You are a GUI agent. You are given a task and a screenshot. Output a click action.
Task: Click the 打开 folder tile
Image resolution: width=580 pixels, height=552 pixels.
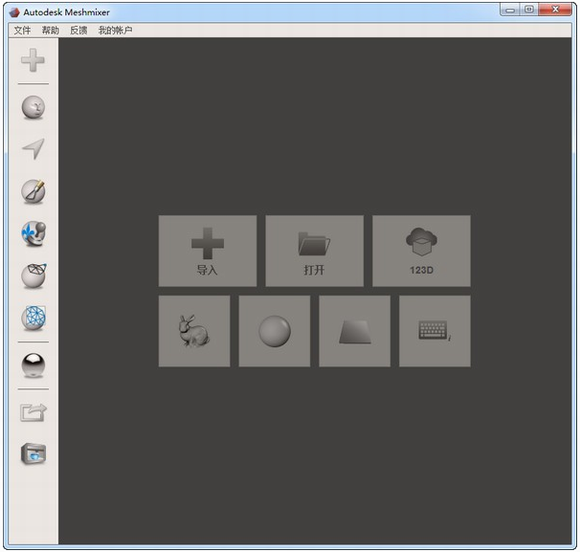pyautogui.click(x=314, y=251)
